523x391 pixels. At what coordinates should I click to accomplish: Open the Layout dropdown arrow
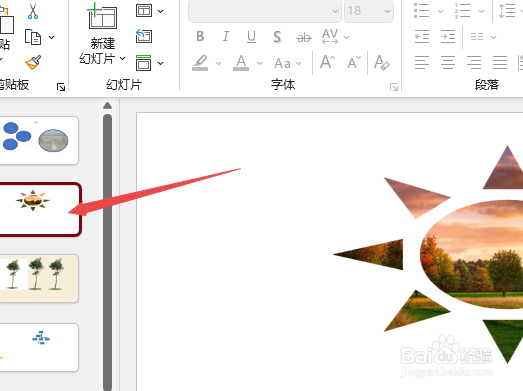(x=160, y=11)
